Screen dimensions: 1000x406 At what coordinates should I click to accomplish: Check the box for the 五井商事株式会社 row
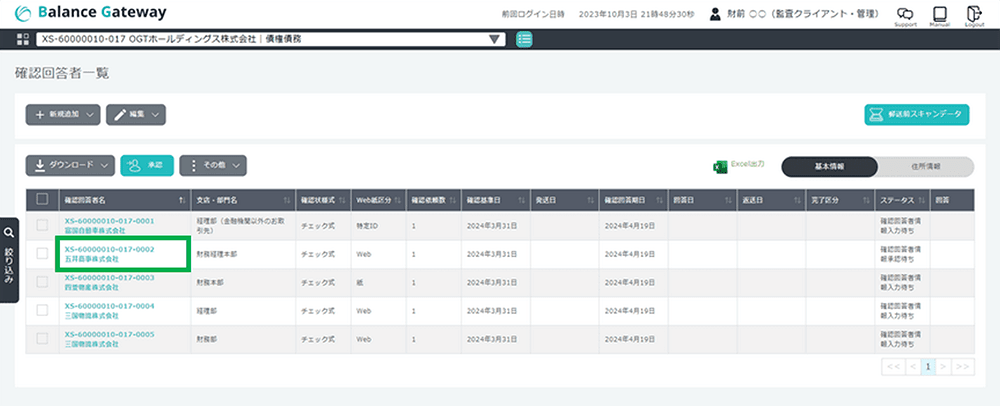(42, 254)
